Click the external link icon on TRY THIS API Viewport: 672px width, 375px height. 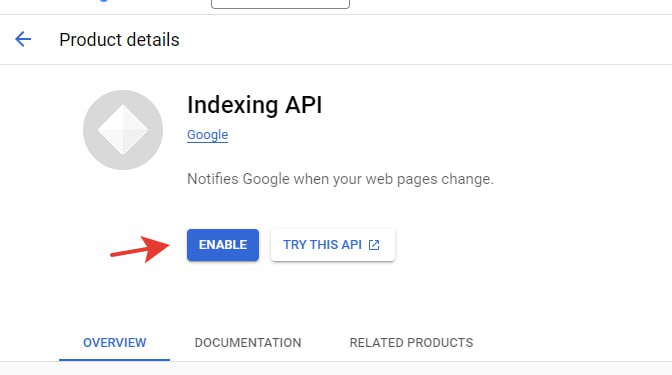point(374,245)
